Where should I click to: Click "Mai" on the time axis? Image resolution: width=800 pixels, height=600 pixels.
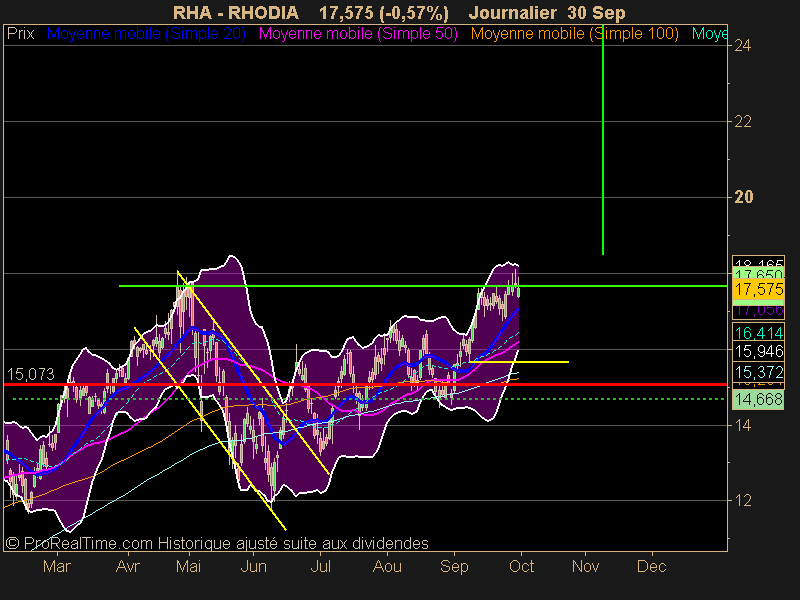pyautogui.click(x=189, y=566)
